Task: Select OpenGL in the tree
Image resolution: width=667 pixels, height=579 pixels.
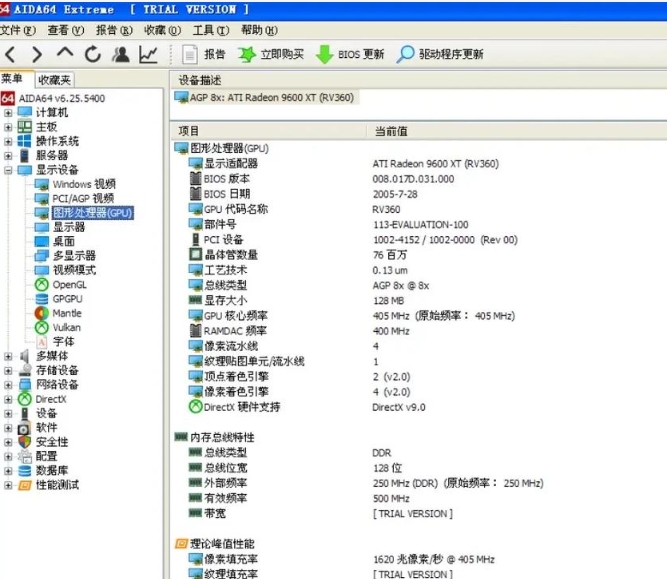Action: 69,284
